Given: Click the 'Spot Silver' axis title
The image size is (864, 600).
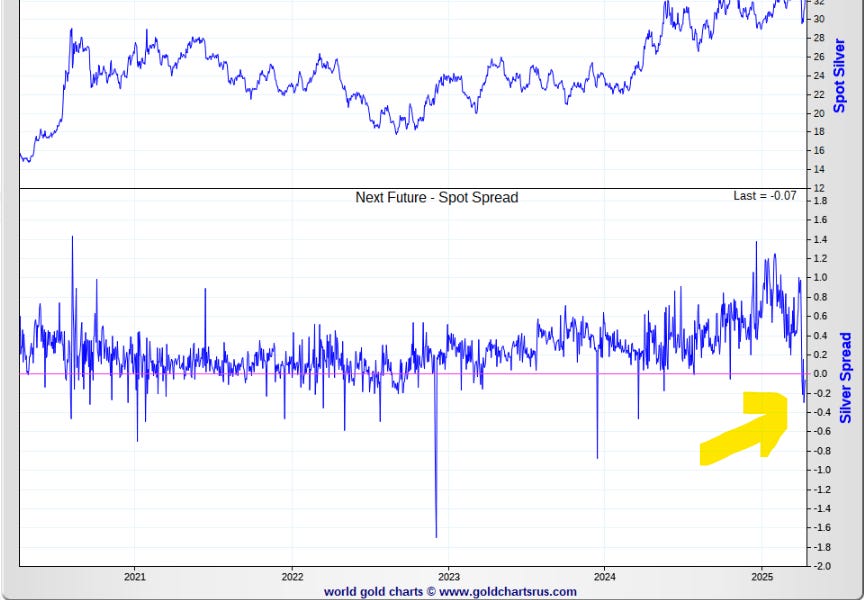Looking at the screenshot, I should pos(839,75).
